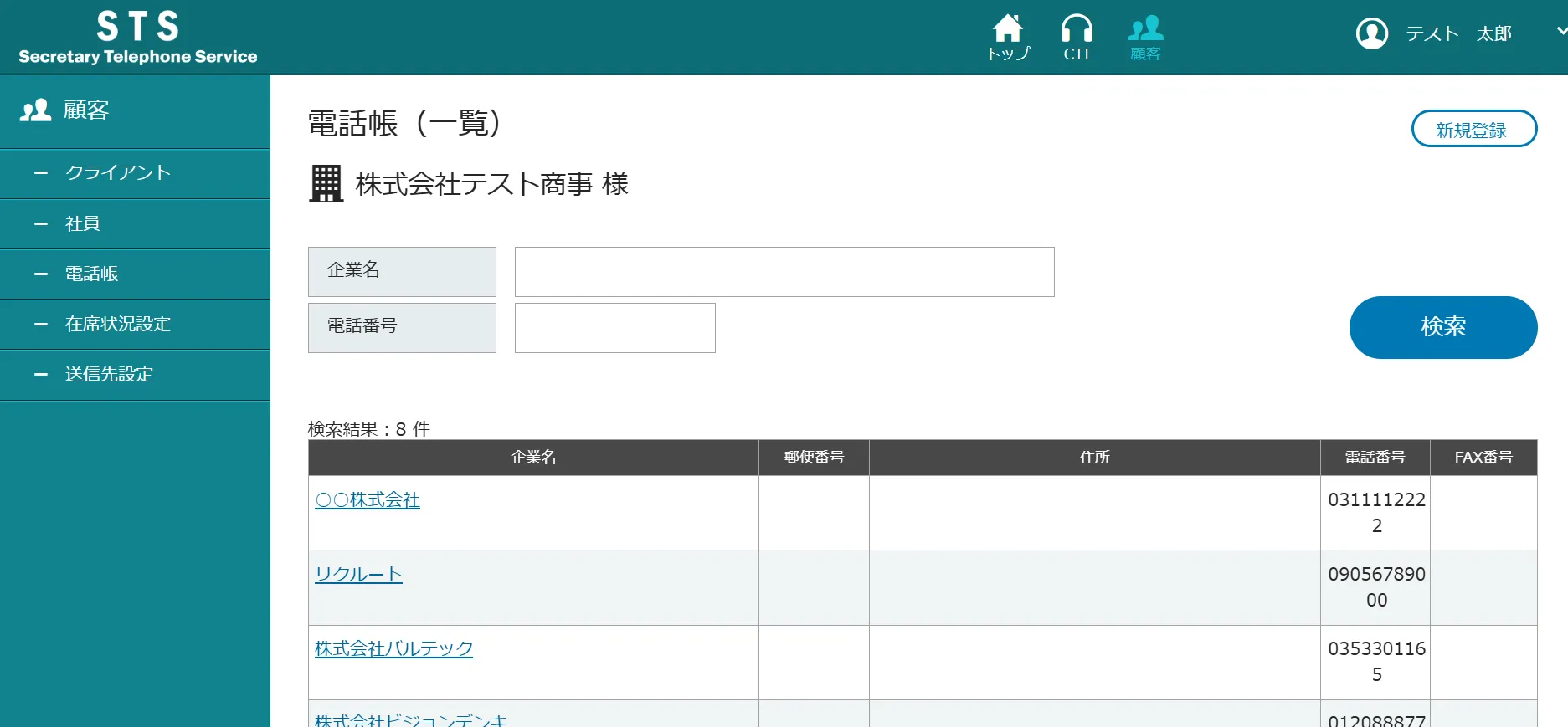The image size is (1568, 727).
Task: Click the STS Secretary Telephone Service logo
Action: coord(138,38)
